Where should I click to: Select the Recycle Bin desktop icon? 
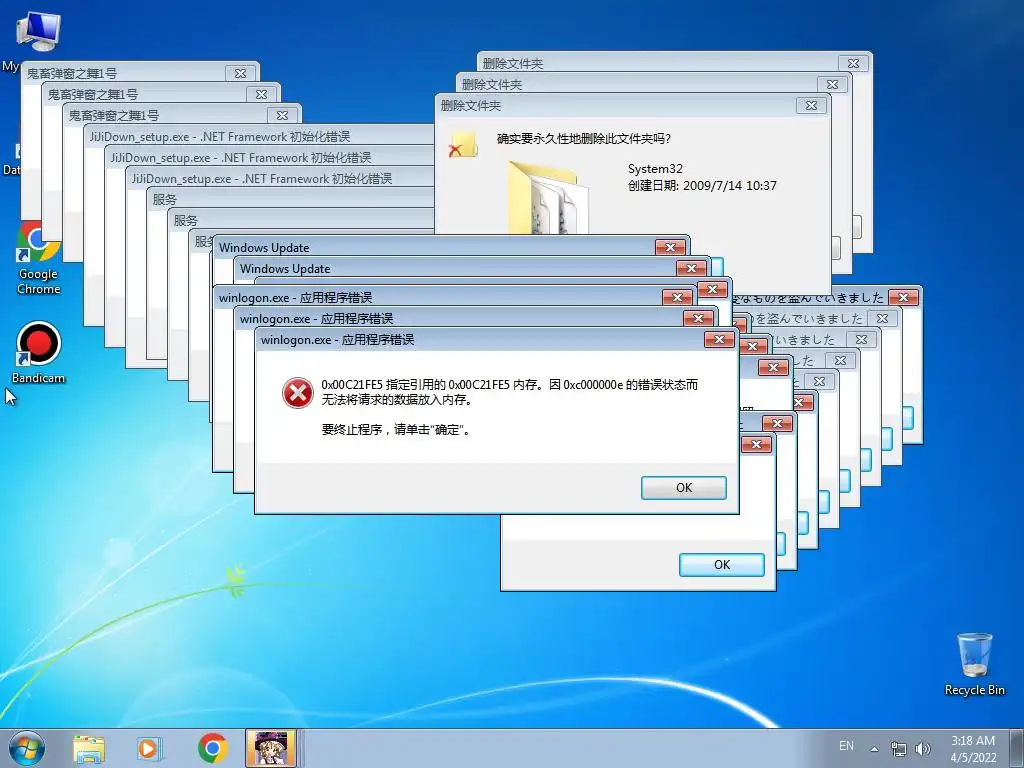click(x=974, y=664)
